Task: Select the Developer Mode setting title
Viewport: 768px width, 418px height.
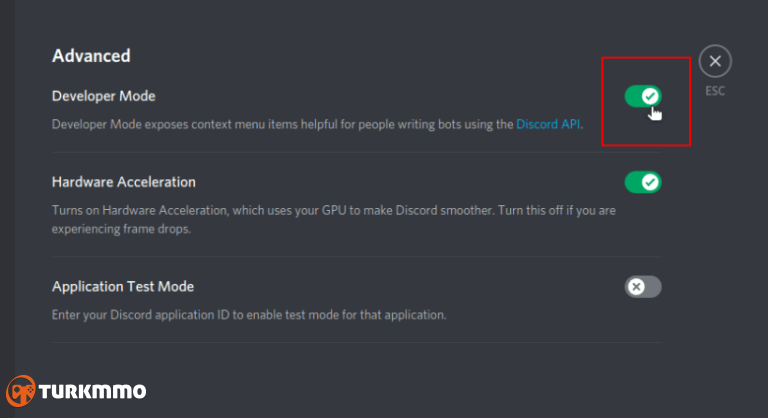Action: click(104, 96)
